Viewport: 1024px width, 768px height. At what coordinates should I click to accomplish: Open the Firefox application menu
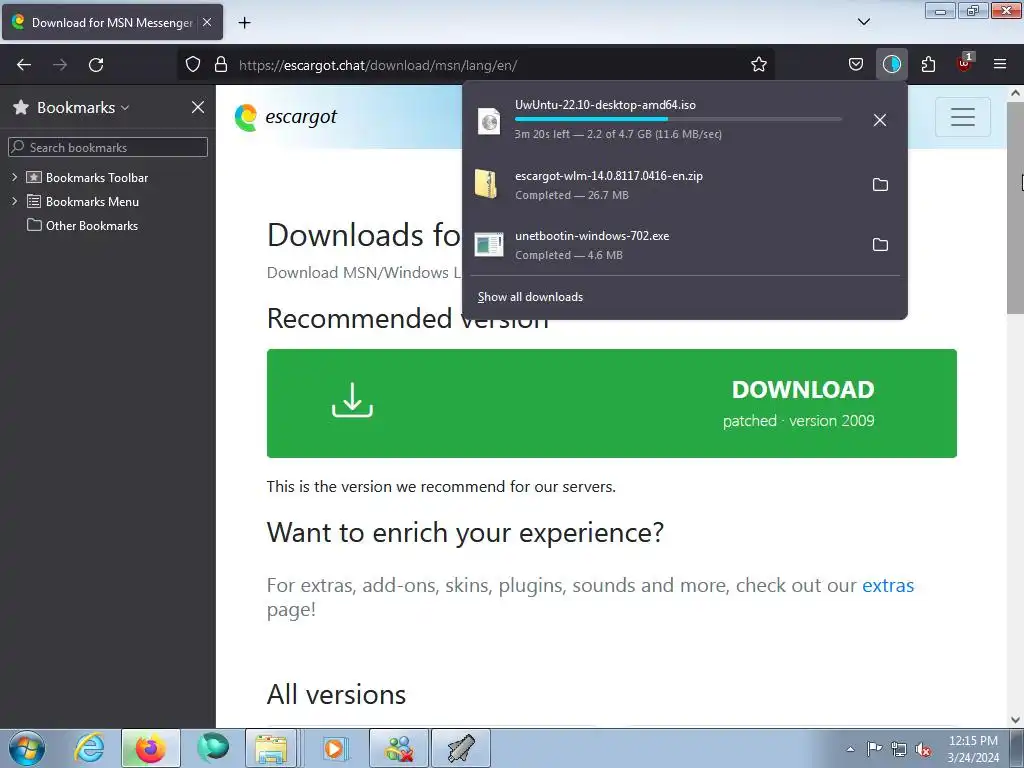[999, 65]
